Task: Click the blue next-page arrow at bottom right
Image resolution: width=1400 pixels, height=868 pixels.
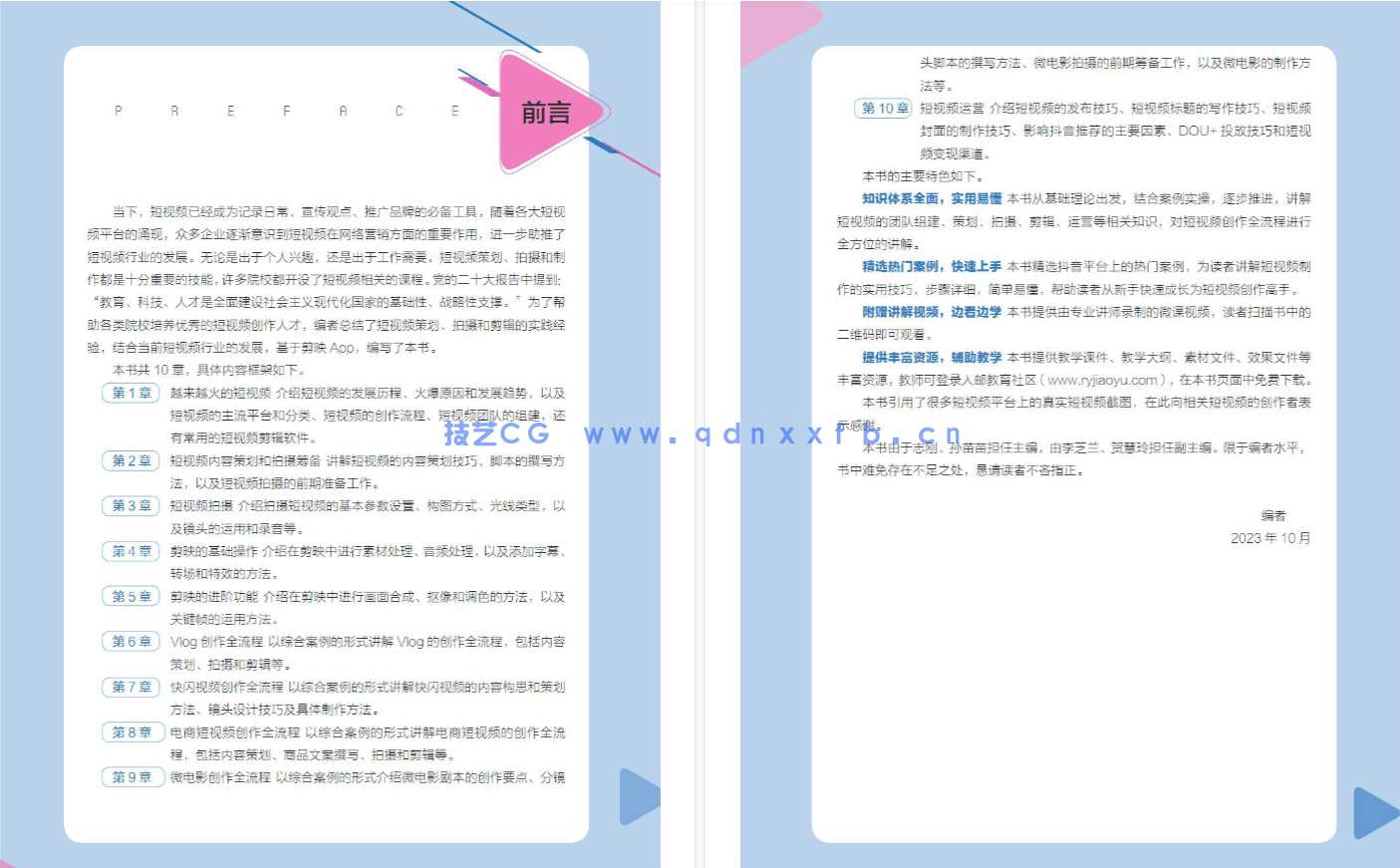Action: 1373,813
